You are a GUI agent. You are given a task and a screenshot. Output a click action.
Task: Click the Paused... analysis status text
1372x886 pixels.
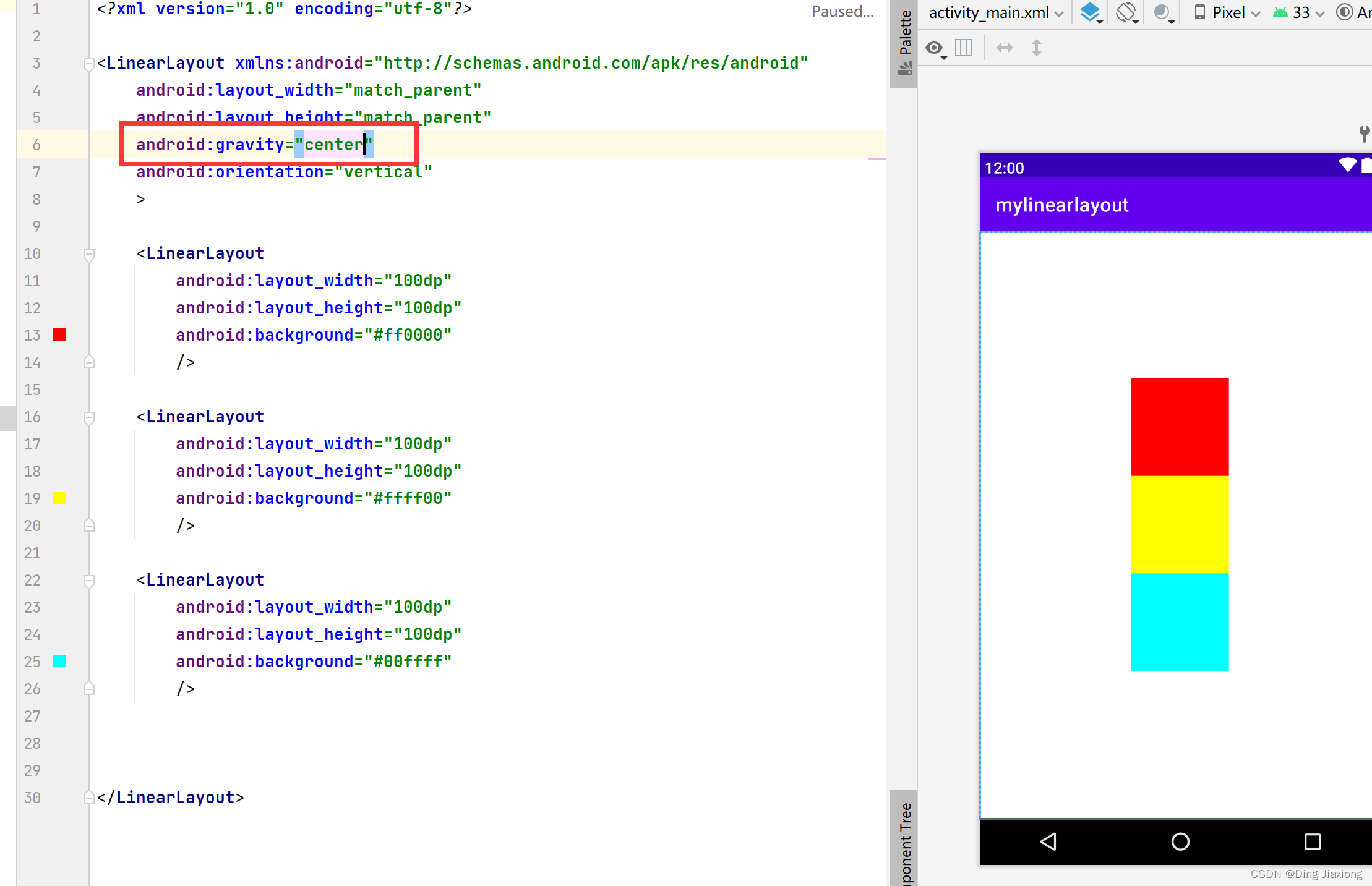tap(842, 12)
